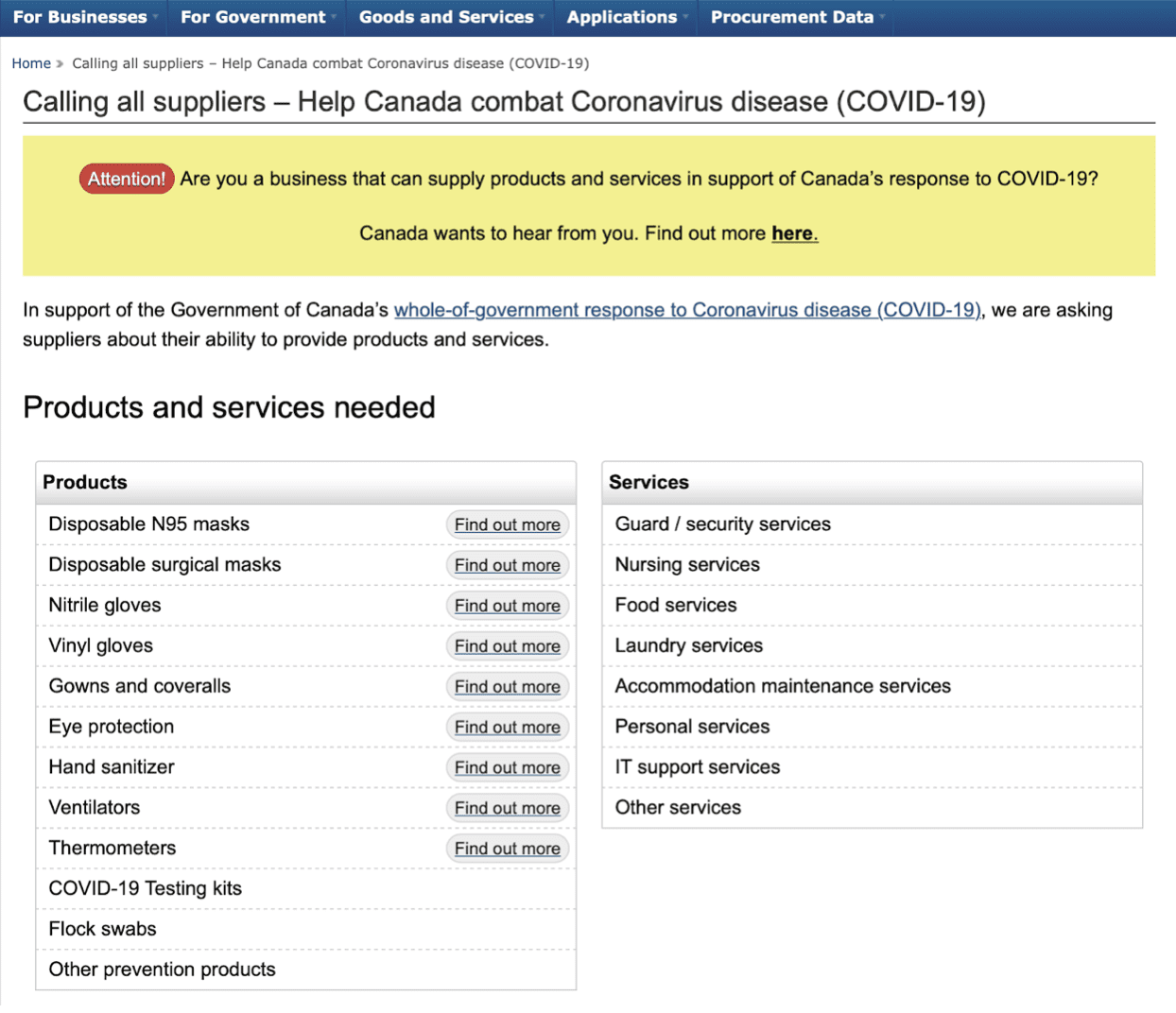Expand the Applications navigation menu

click(627, 17)
